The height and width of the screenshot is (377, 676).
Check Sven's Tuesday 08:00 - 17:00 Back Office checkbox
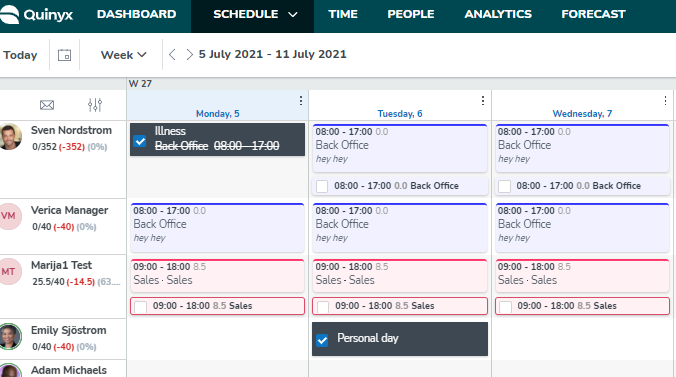tap(322, 186)
